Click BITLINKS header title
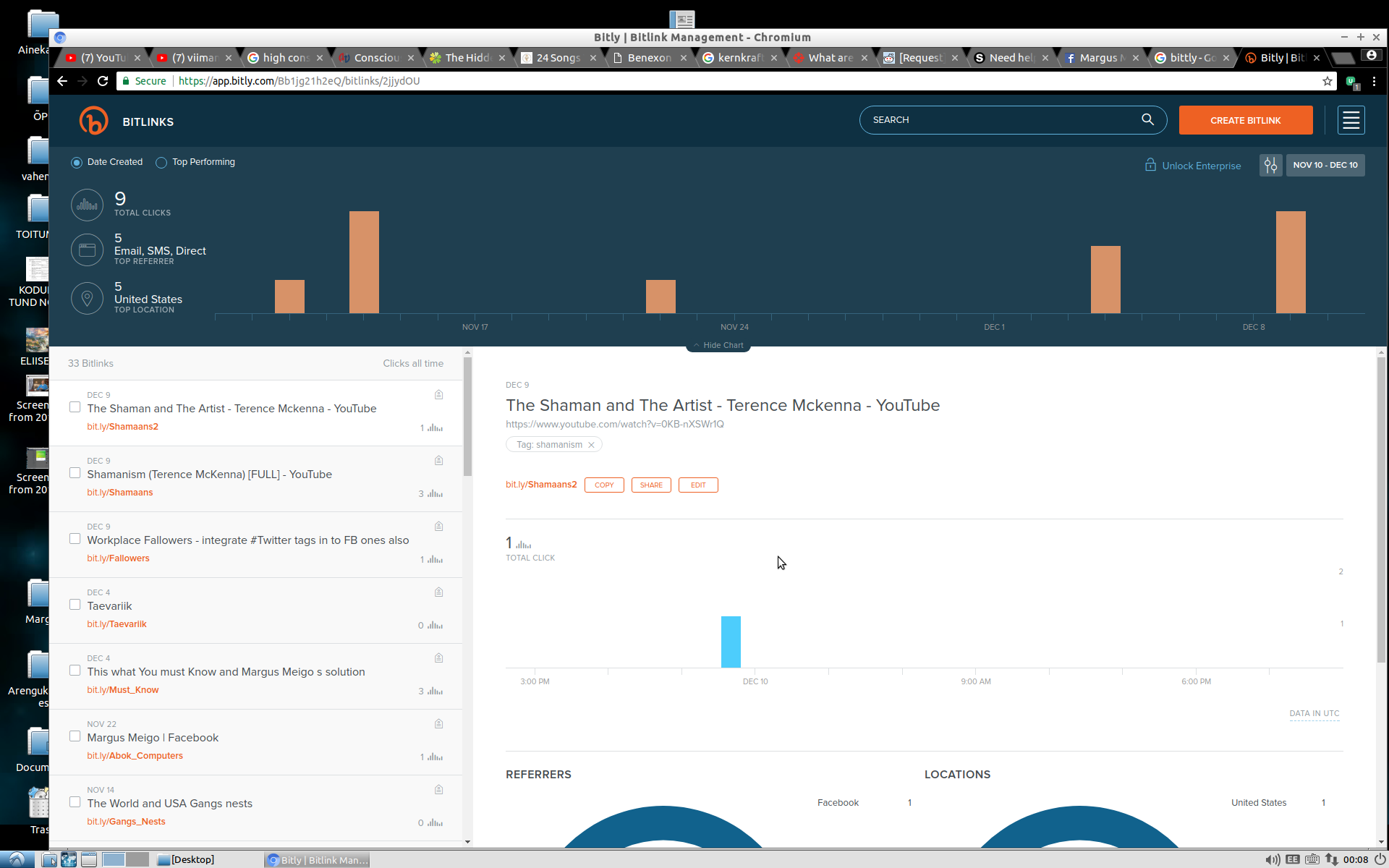 pos(148,122)
